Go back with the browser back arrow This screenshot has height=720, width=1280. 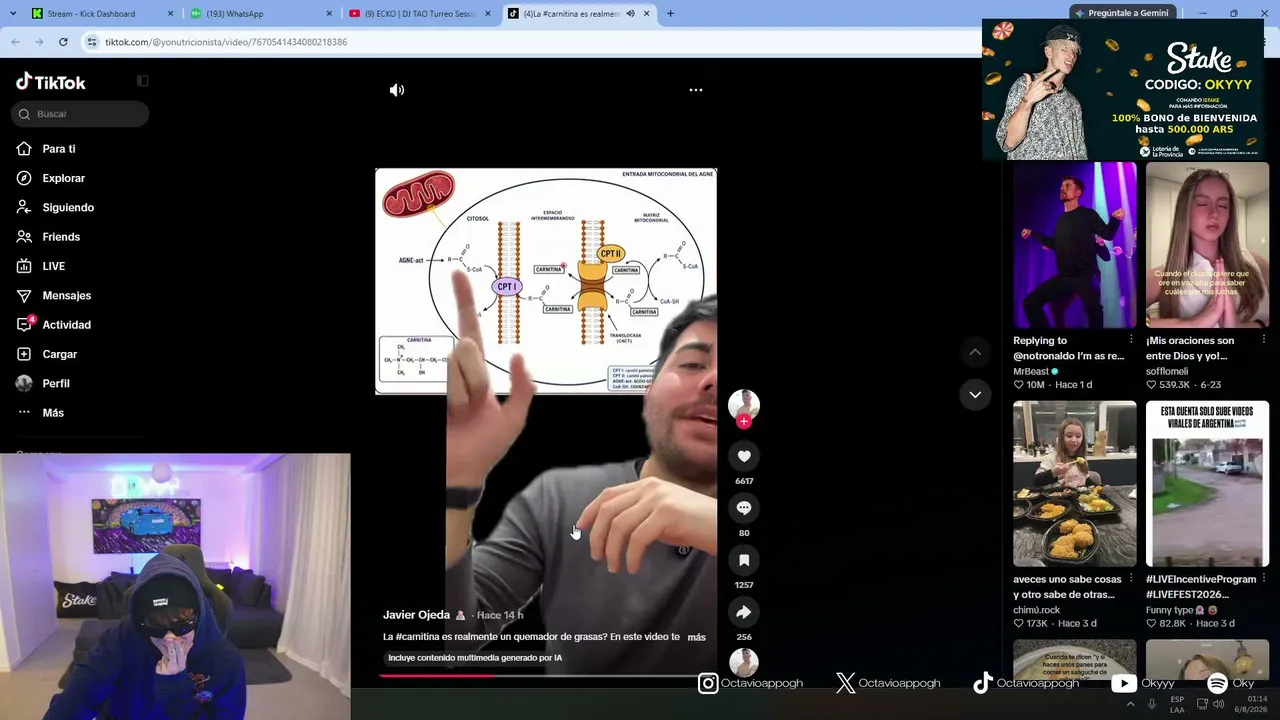point(15,42)
